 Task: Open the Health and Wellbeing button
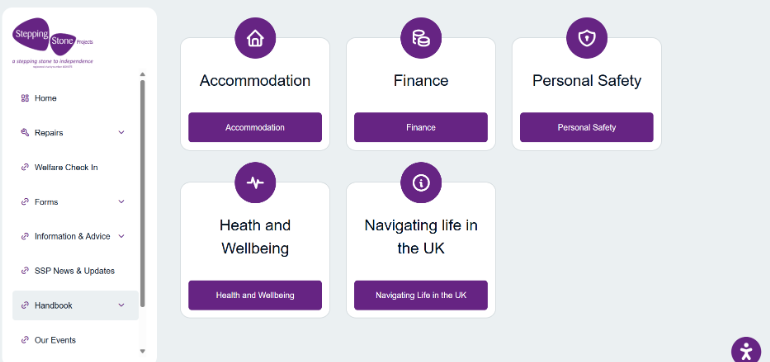pos(255,295)
